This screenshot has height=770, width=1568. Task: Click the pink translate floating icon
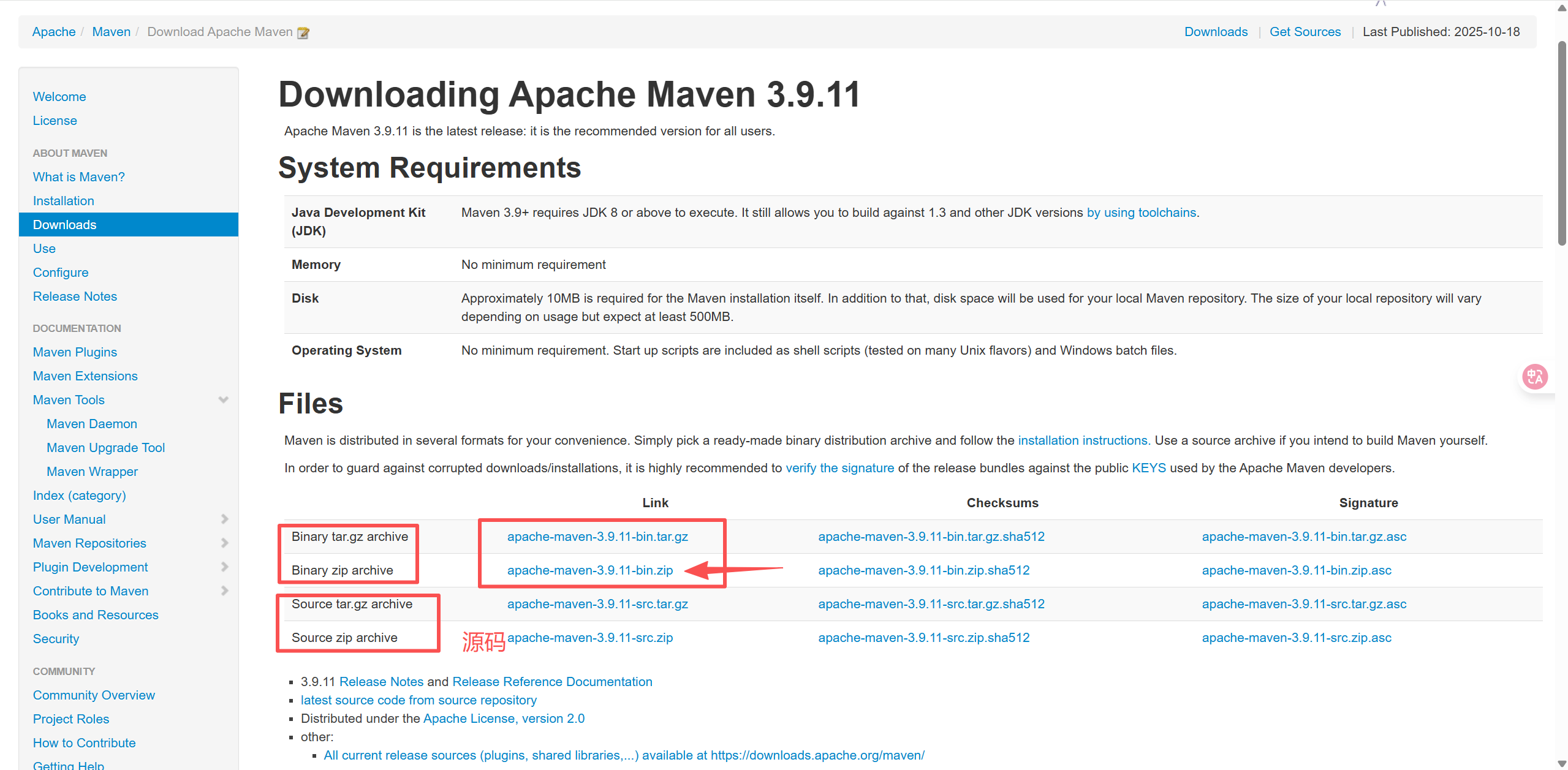click(x=1534, y=377)
